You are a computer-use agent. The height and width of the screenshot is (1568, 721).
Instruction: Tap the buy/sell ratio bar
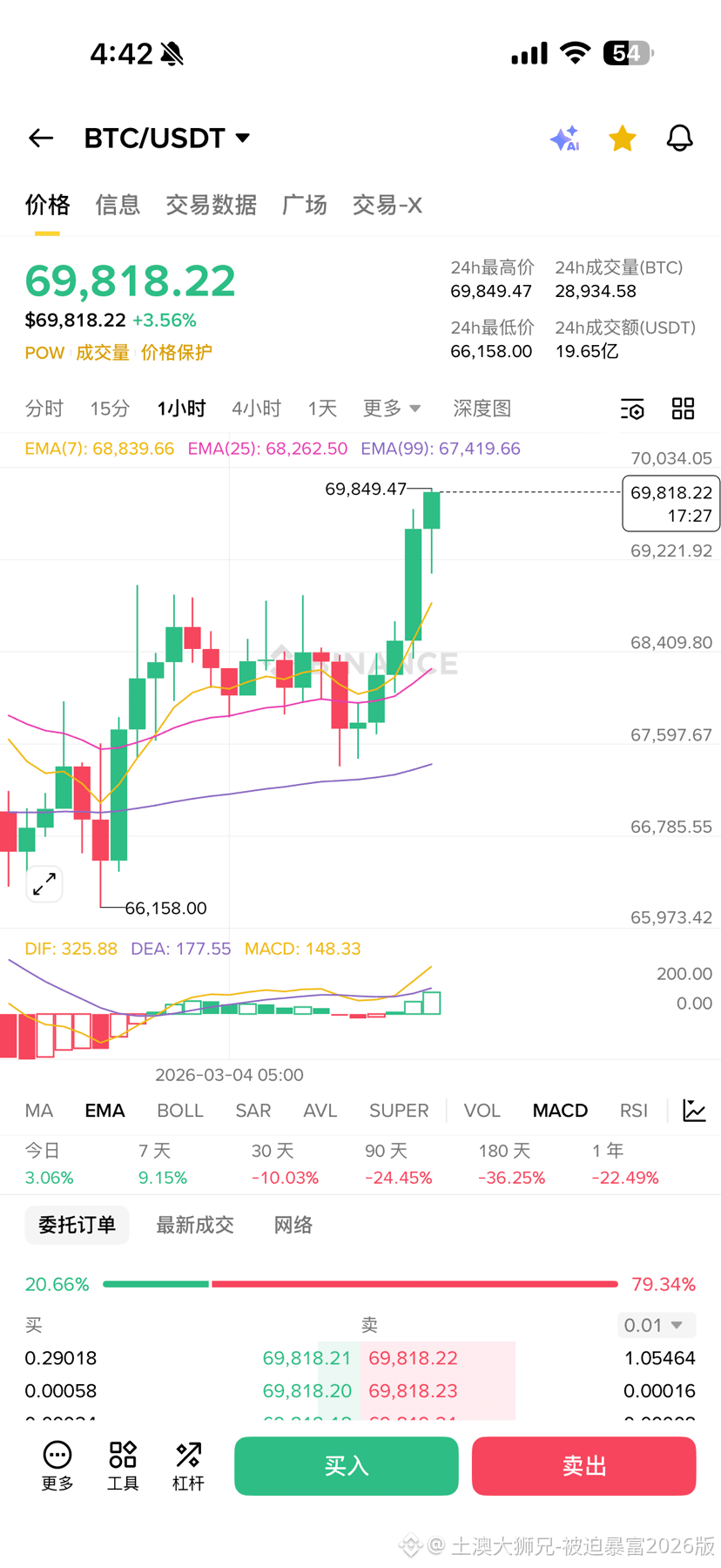click(360, 1284)
